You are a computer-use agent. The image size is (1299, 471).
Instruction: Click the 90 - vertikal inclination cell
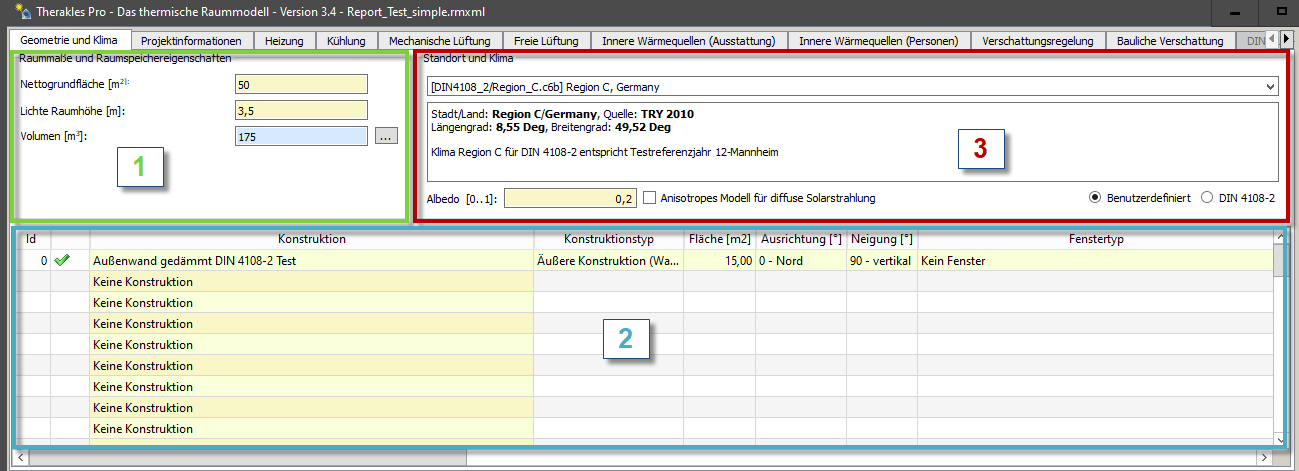point(882,260)
